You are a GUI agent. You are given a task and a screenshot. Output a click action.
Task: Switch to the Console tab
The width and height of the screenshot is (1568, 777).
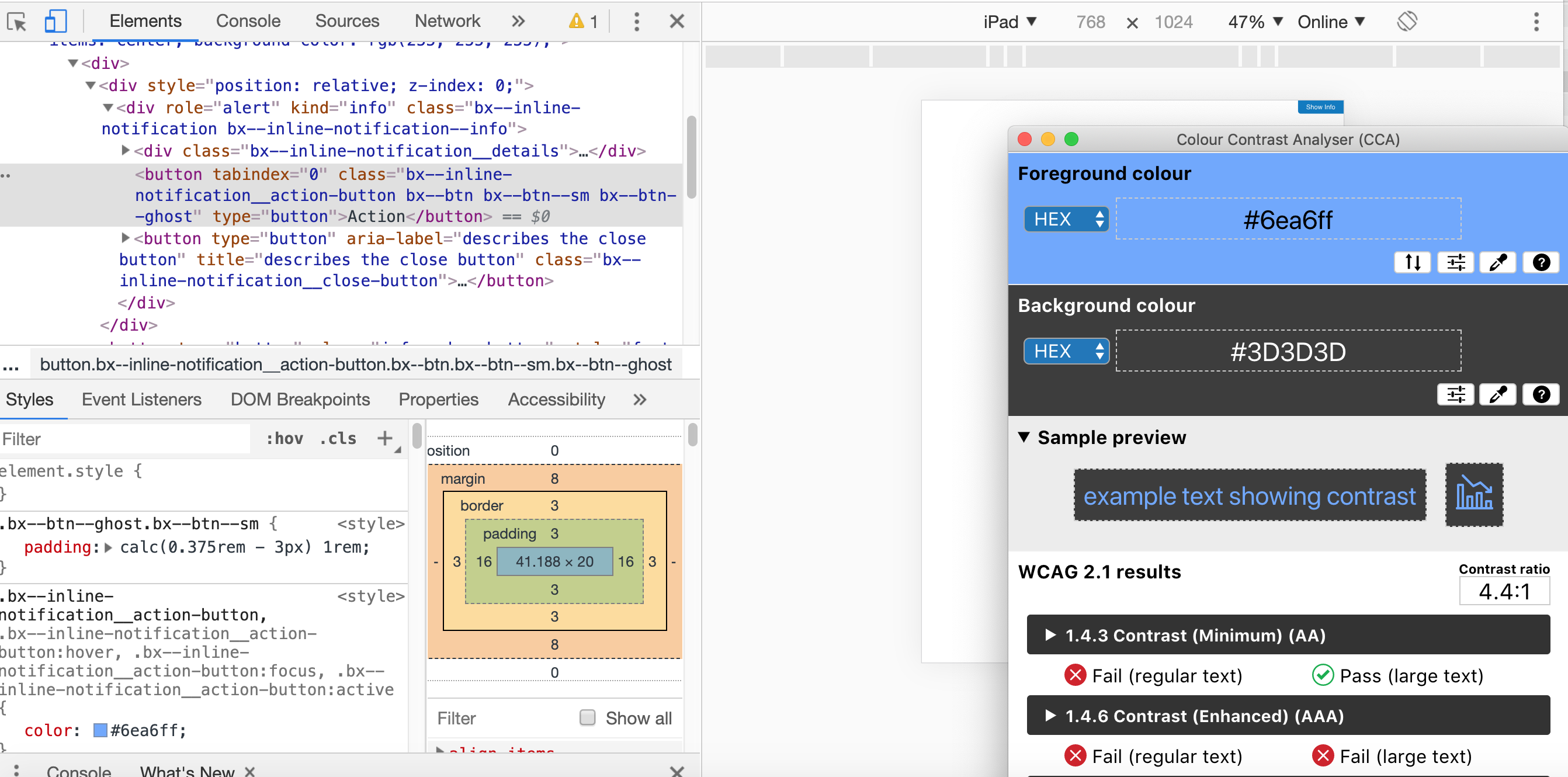click(x=248, y=21)
